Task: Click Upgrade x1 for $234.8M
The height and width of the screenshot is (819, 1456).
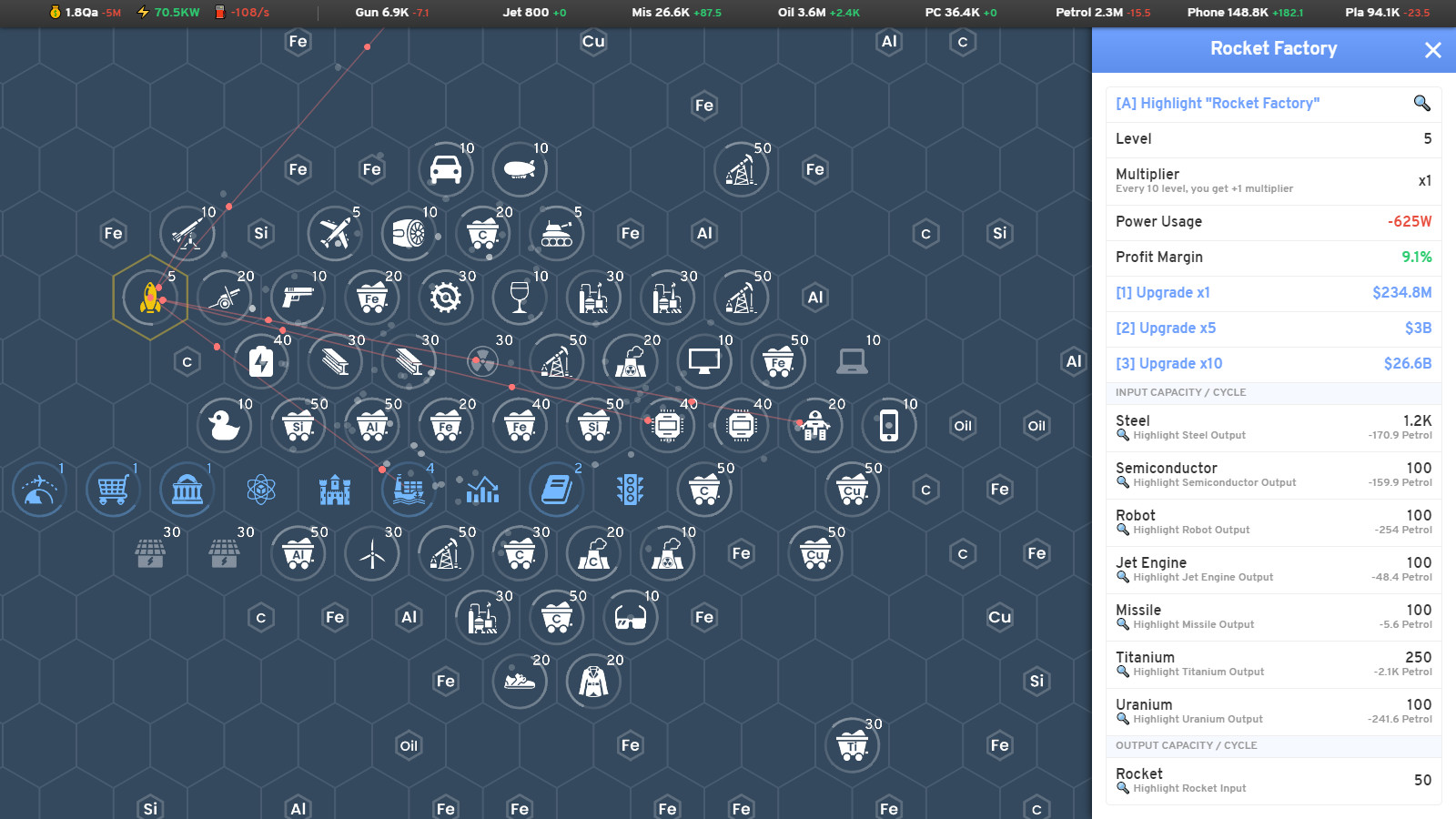Action: pyautogui.click(x=1272, y=293)
